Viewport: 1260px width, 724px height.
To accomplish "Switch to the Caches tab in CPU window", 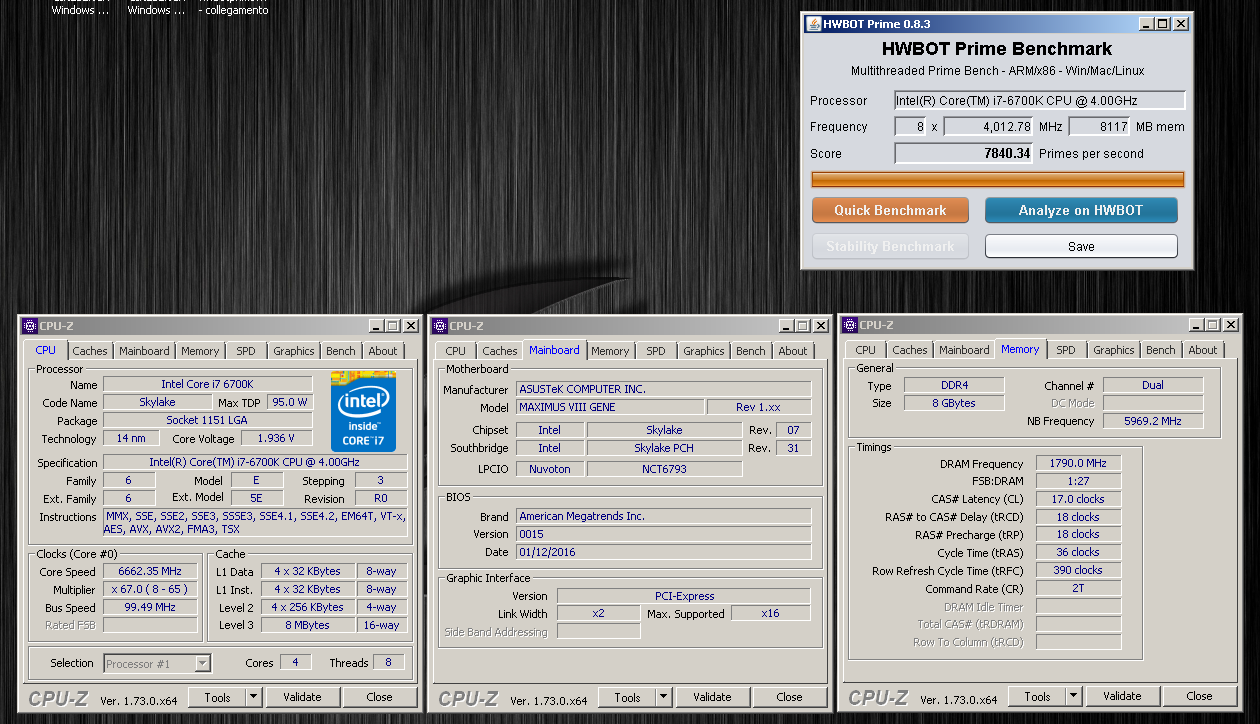I will point(90,351).
